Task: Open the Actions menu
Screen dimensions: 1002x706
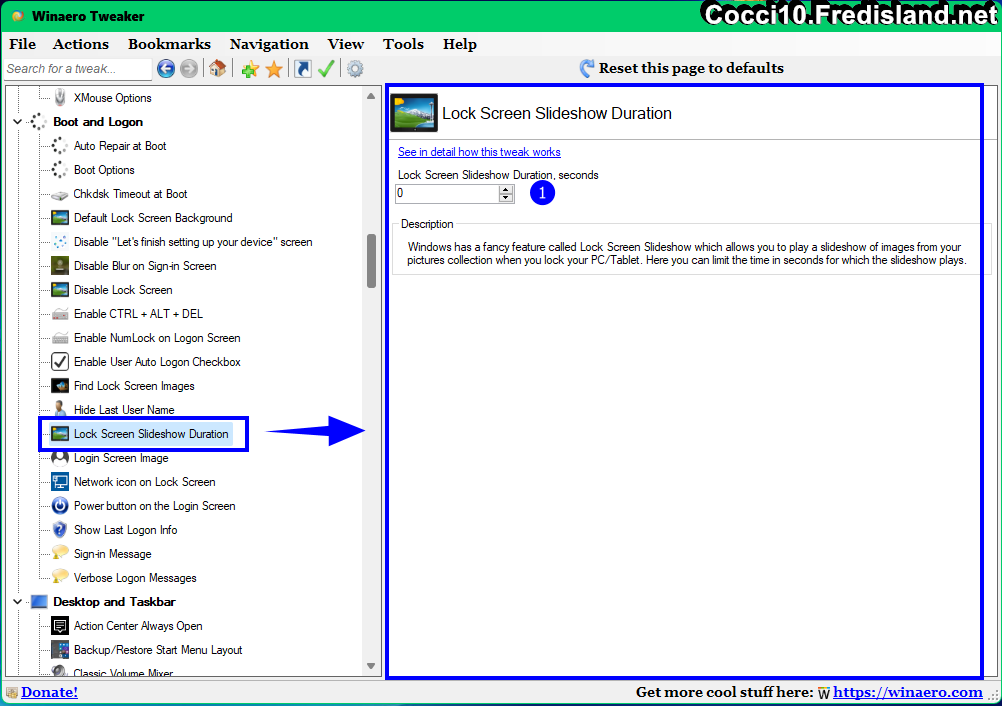Action: coord(81,44)
